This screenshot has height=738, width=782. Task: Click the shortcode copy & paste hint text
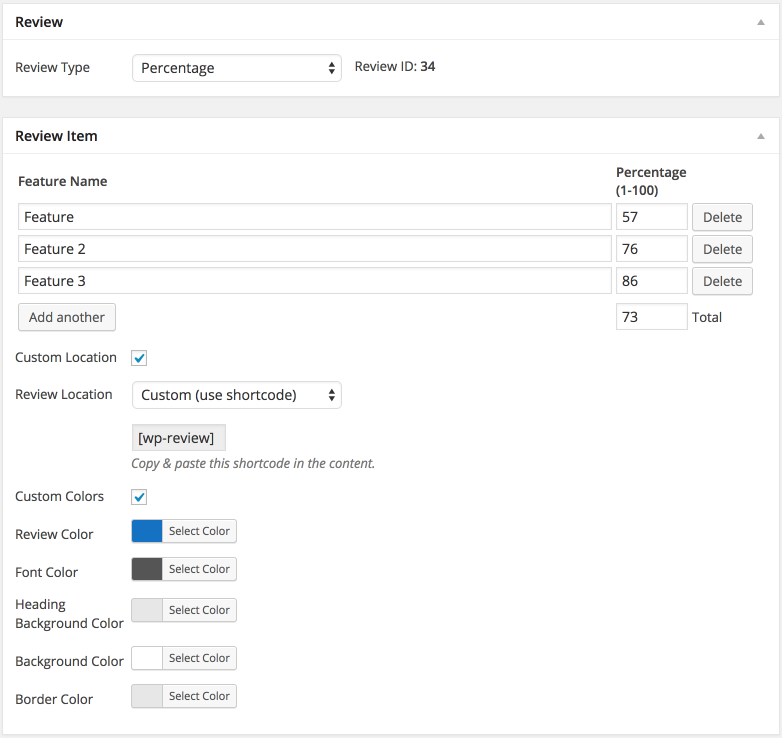click(x=253, y=464)
